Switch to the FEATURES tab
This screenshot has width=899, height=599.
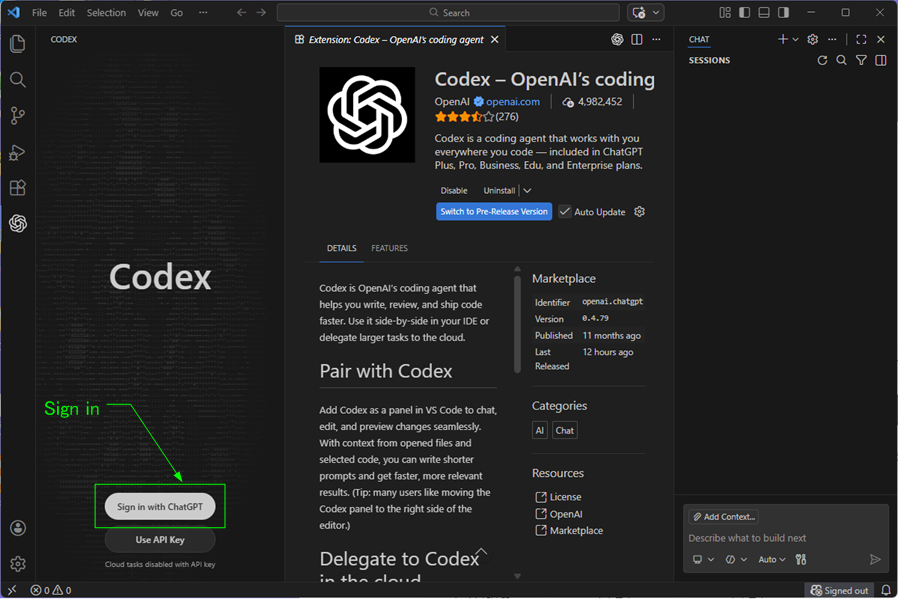[x=389, y=248]
